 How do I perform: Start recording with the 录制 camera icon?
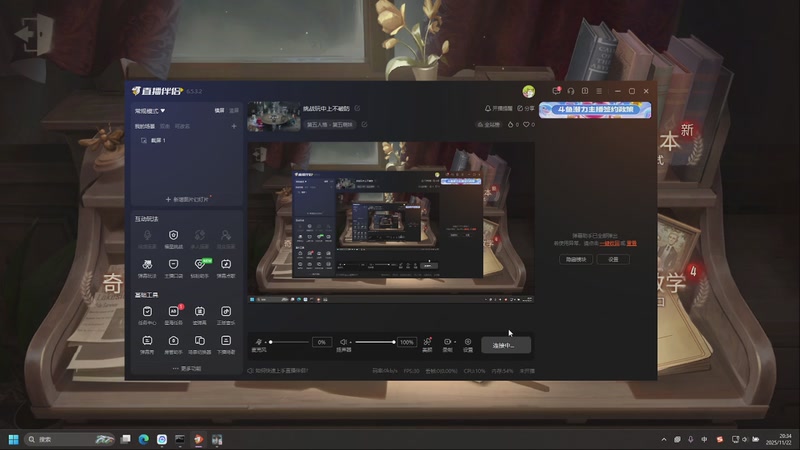click(x=447, y=344)
